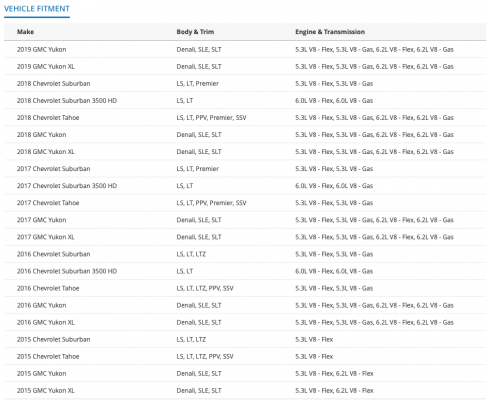This screenshot has width=486, height=400.
Task: Select the 2016 GMC Yukon XL make cell
Action: point(46,322)
